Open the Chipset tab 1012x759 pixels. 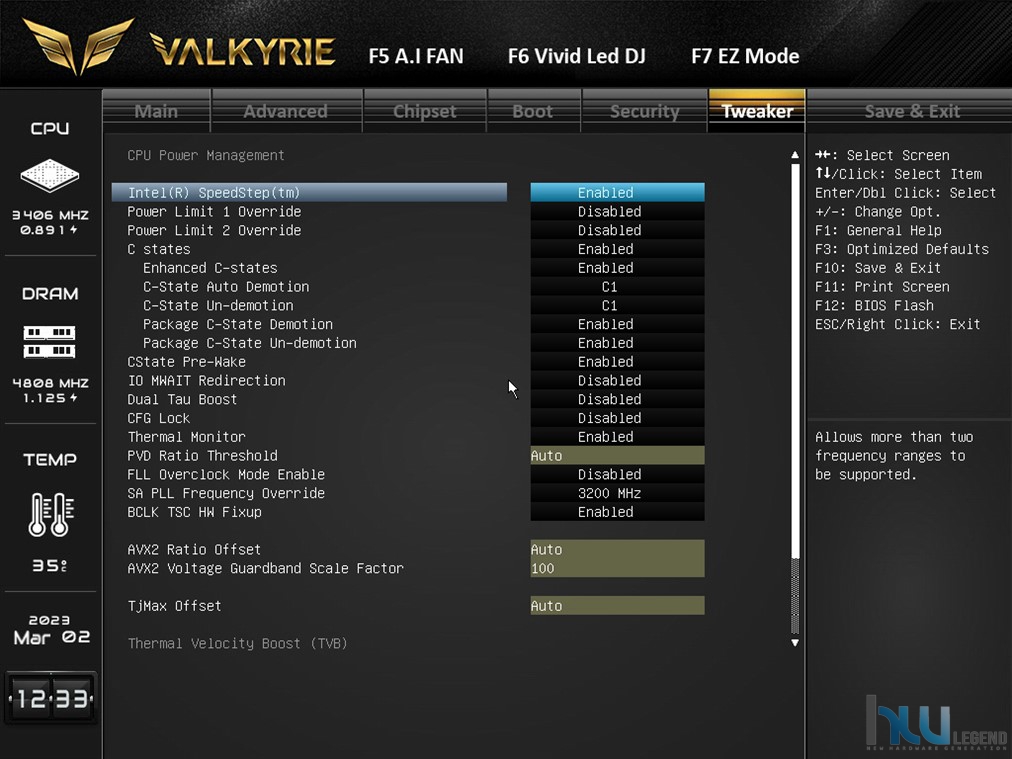point(425,111)
